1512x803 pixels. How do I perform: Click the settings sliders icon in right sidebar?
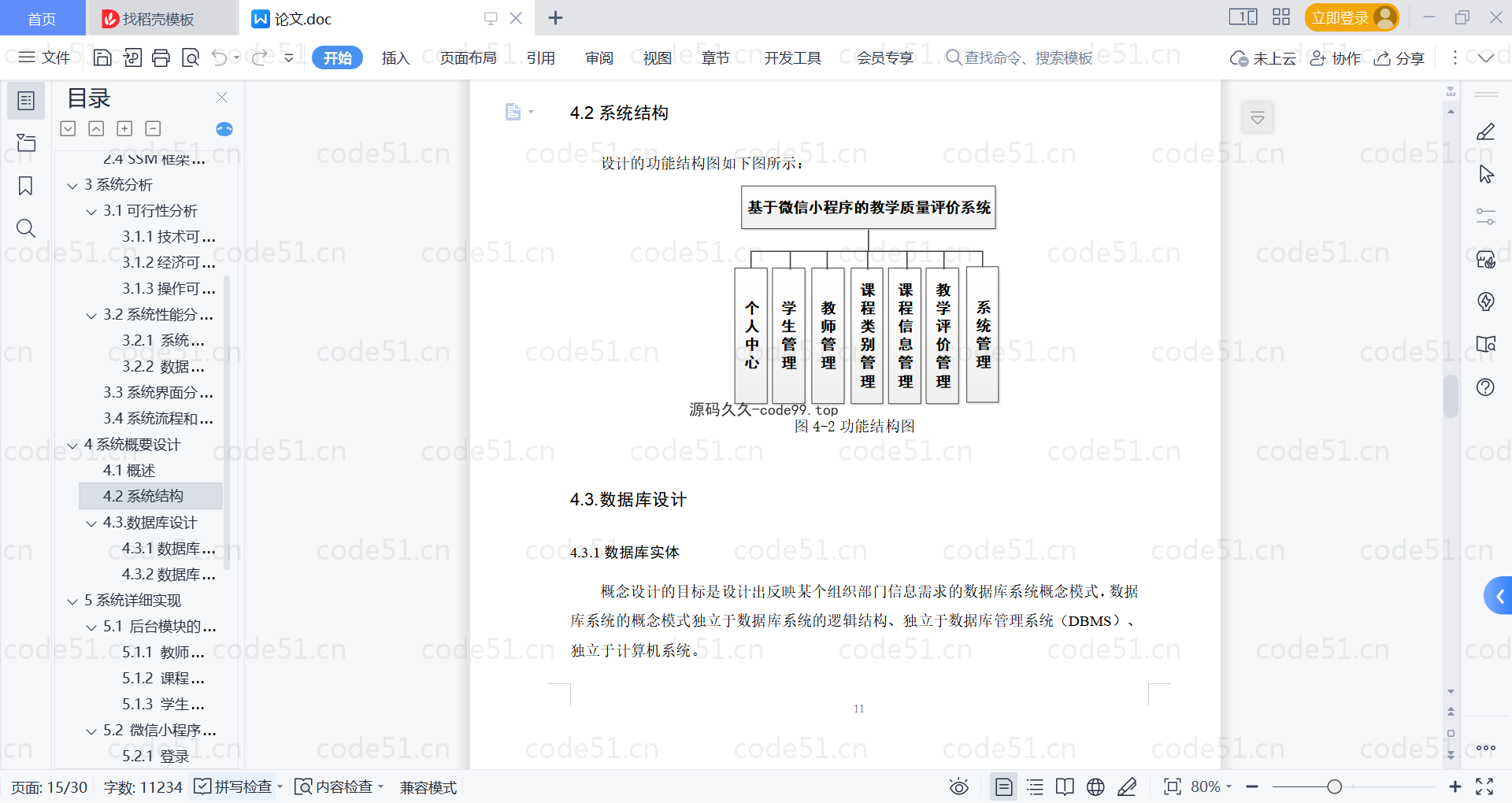click(x=1485, y=216)
